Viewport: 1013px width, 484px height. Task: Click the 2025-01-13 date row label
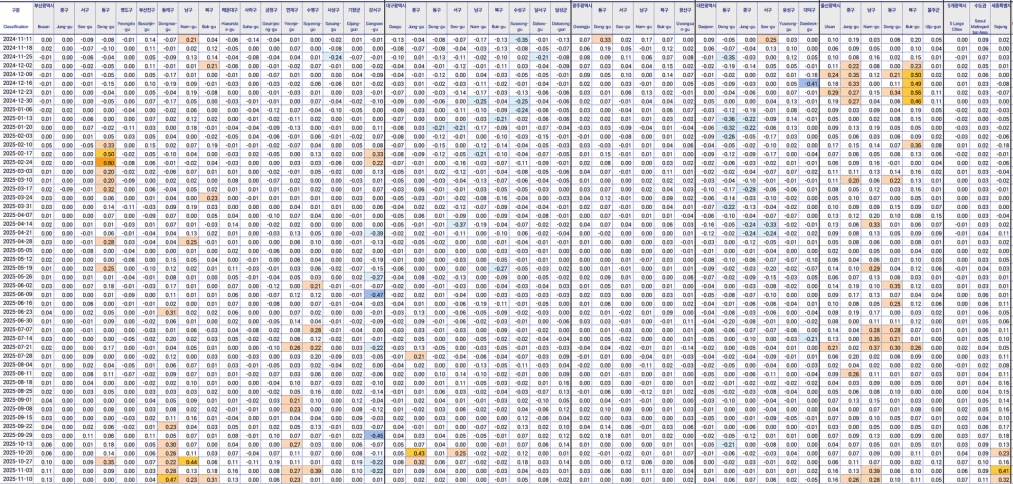(x=18, y=117)
